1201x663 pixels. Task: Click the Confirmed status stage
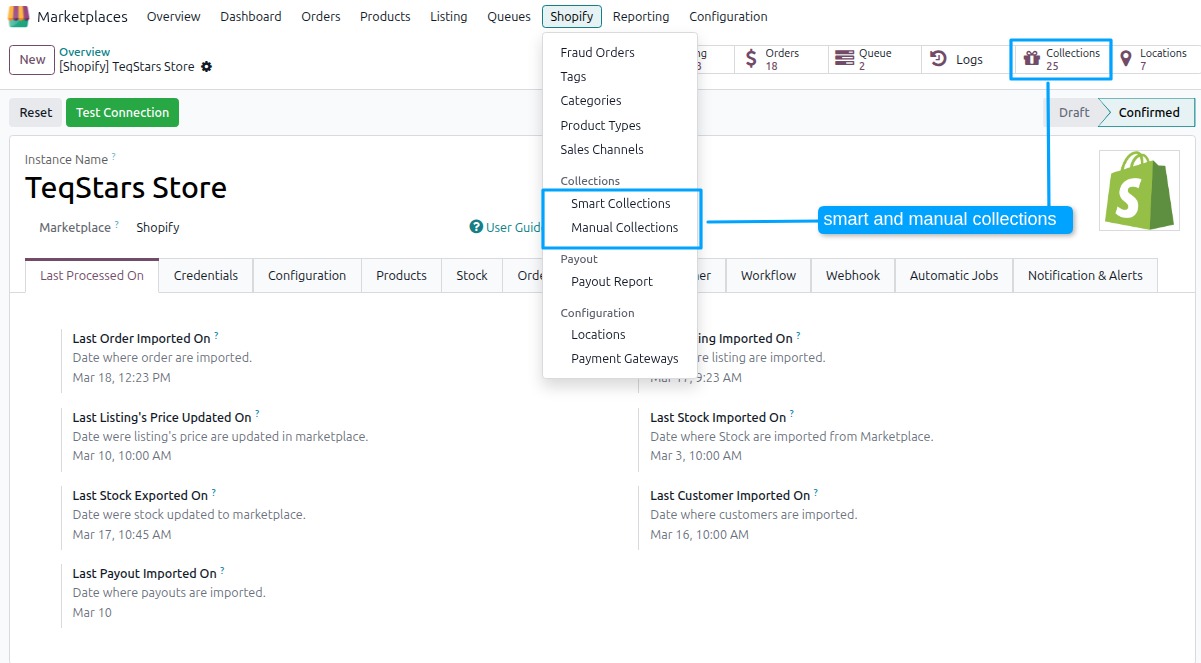coord(1149,112)
